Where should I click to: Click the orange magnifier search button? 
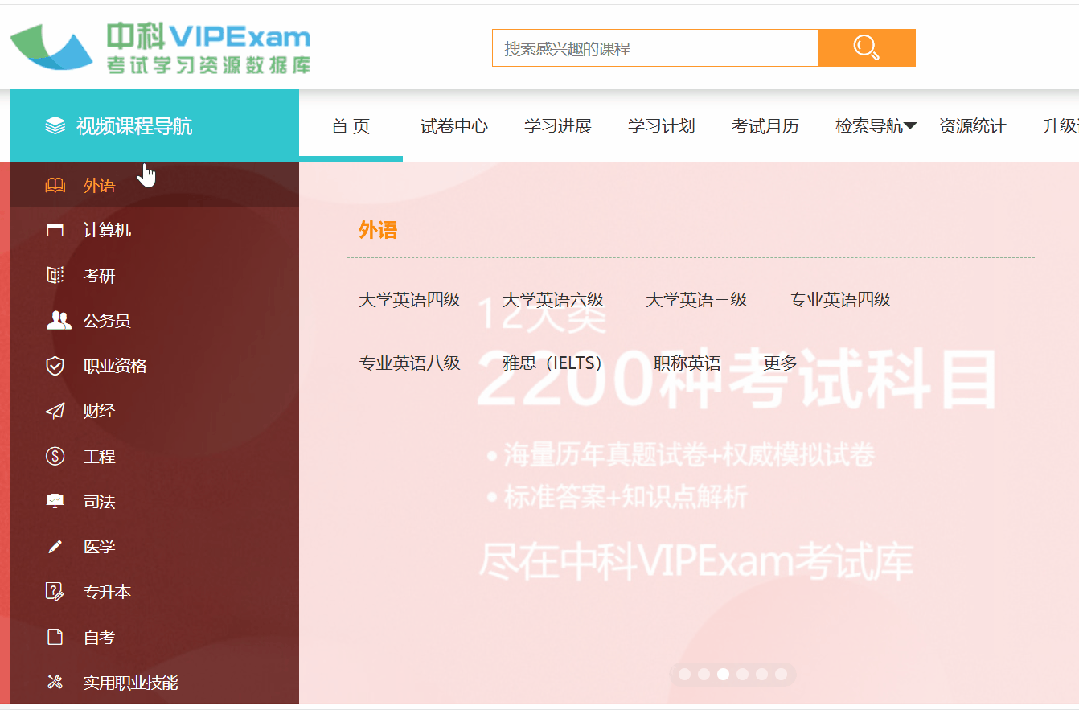click(866, 48)
